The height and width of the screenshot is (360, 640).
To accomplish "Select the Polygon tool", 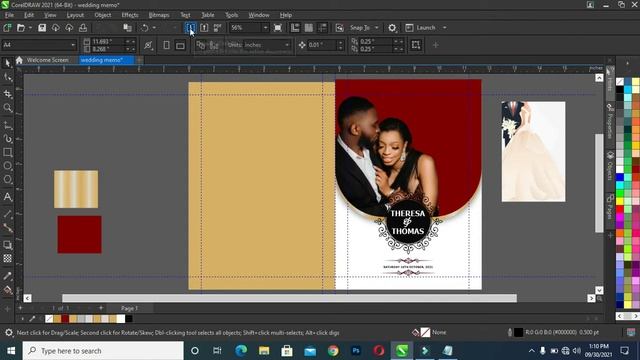I will 7,180.
